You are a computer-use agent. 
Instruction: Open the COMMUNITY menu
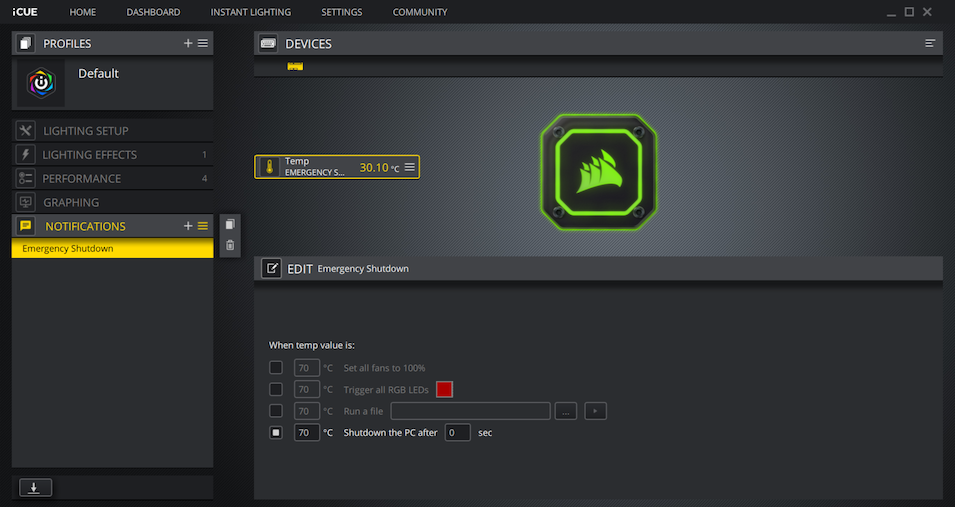pyautogui.click(x=420, y=12)
